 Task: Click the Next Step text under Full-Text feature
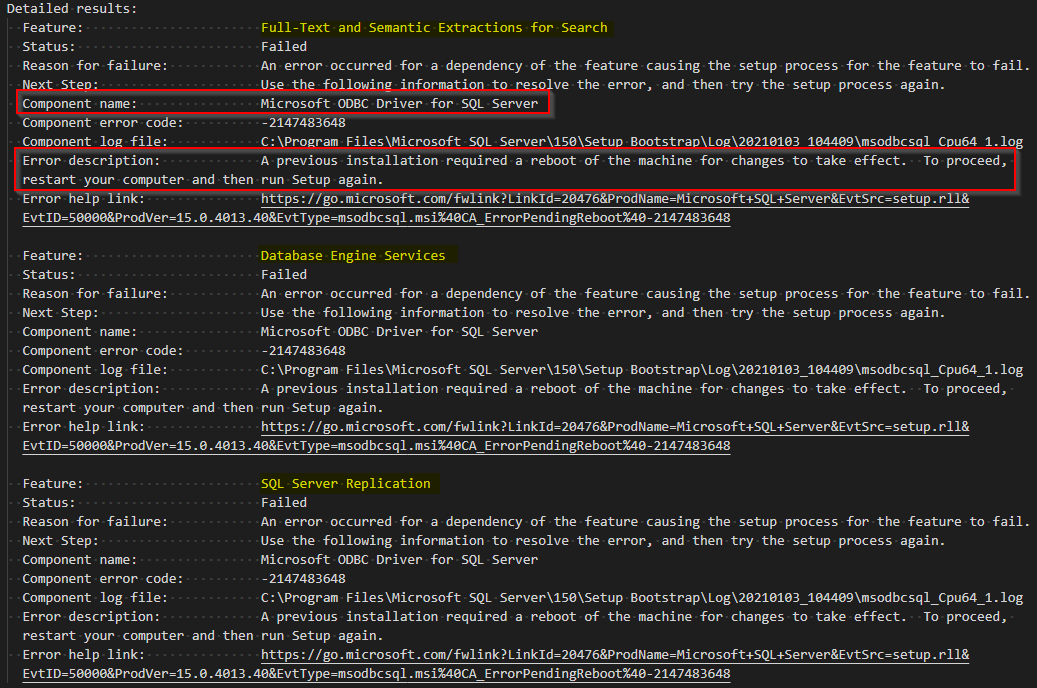click(602, 85)
